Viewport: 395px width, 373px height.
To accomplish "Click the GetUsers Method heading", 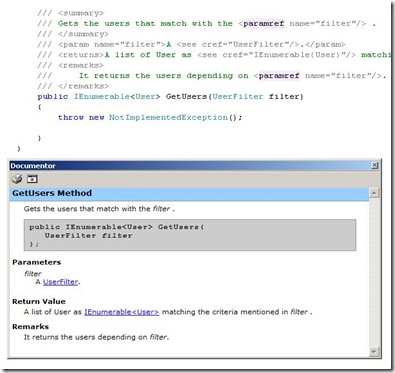I will point(52,193).
